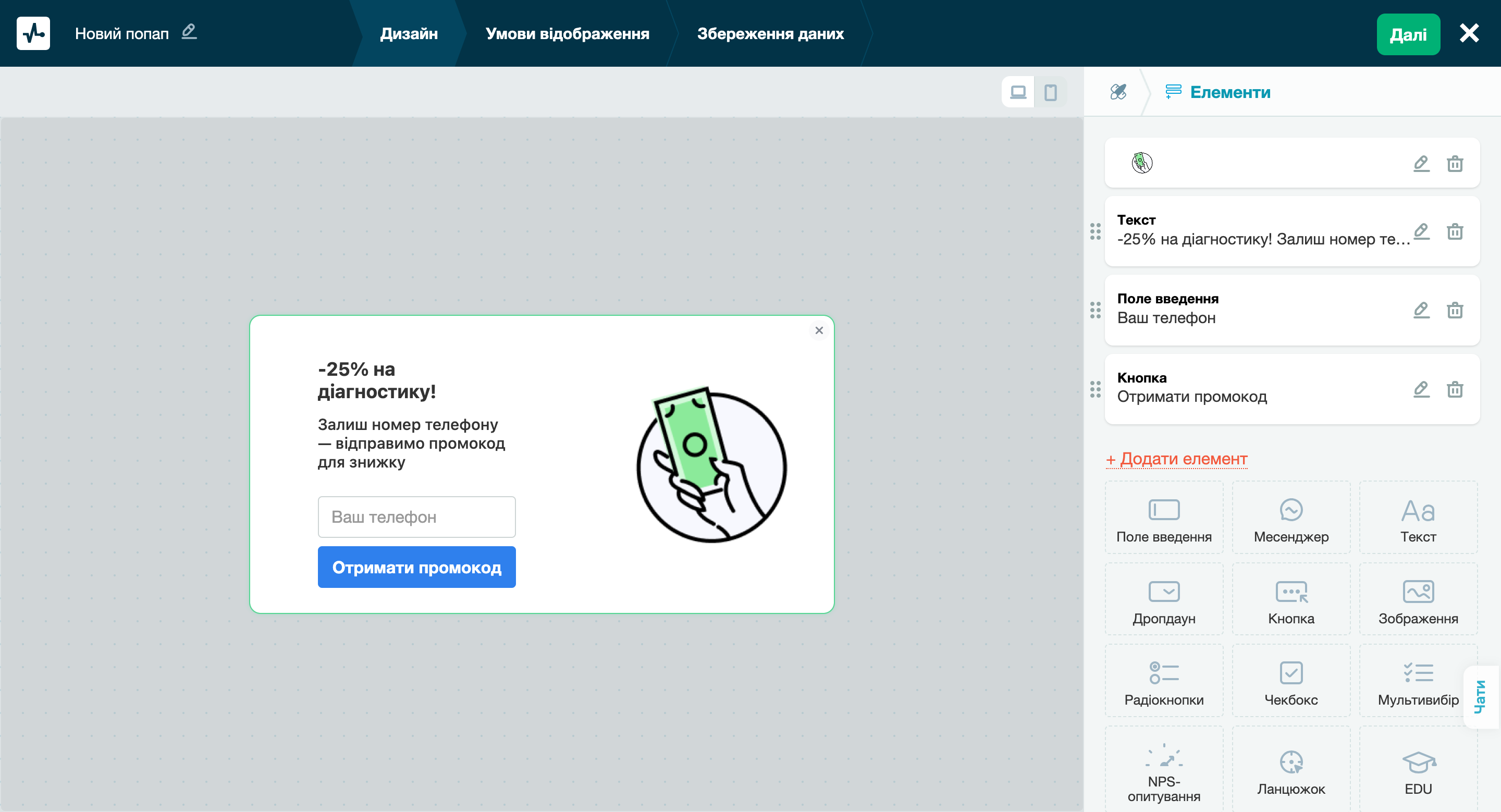Open the design settings rocket icon
The image size is (1501, 812).
pyautogui.click(x=1117, y=92)
